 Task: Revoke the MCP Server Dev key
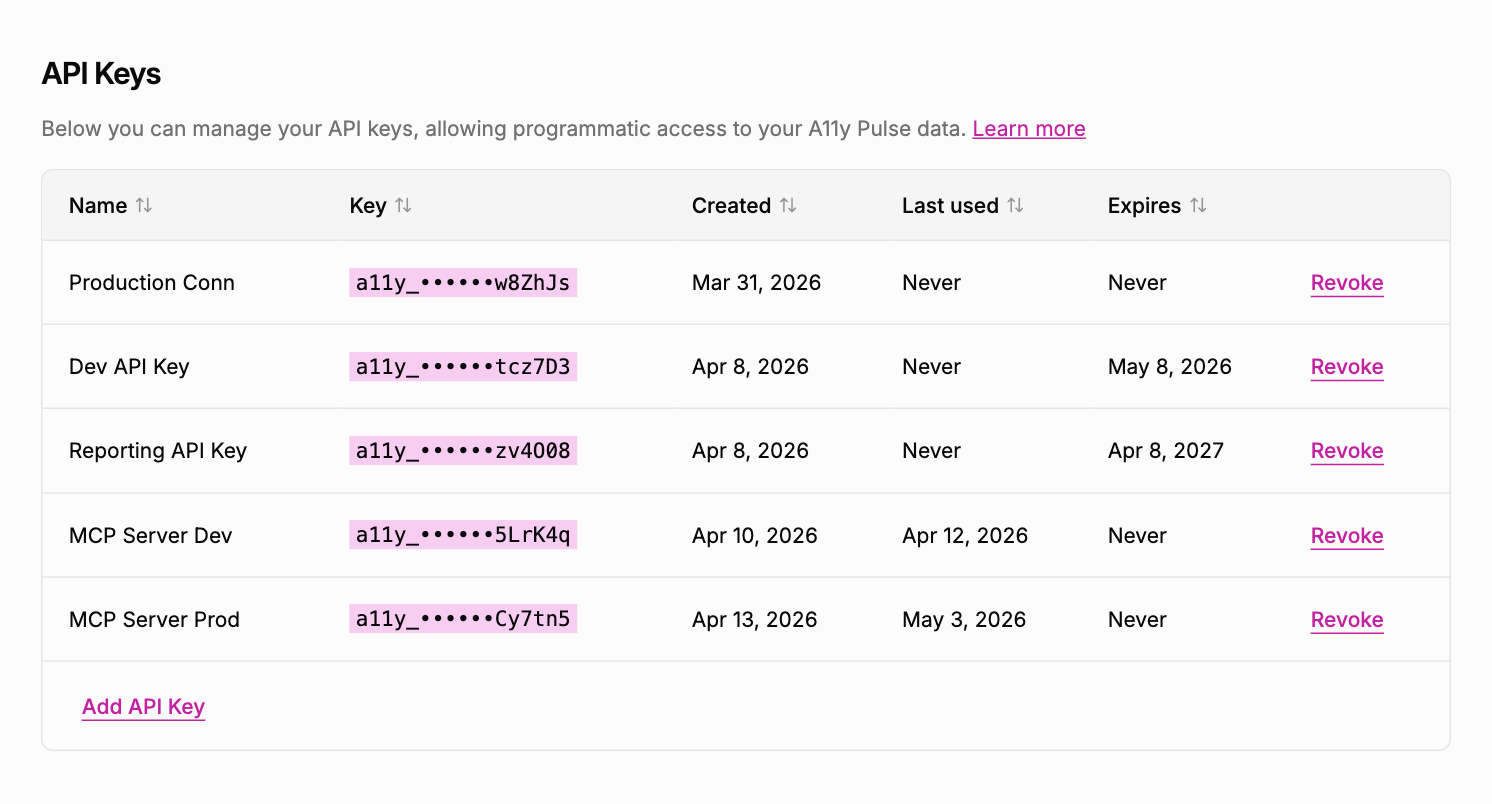[x=1347, y=536]
